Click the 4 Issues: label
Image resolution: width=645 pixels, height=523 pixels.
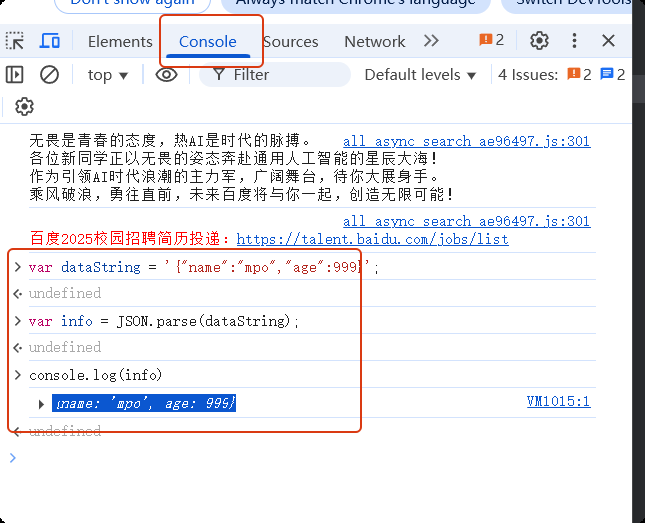pyautogui.click(x=528, y=75)
